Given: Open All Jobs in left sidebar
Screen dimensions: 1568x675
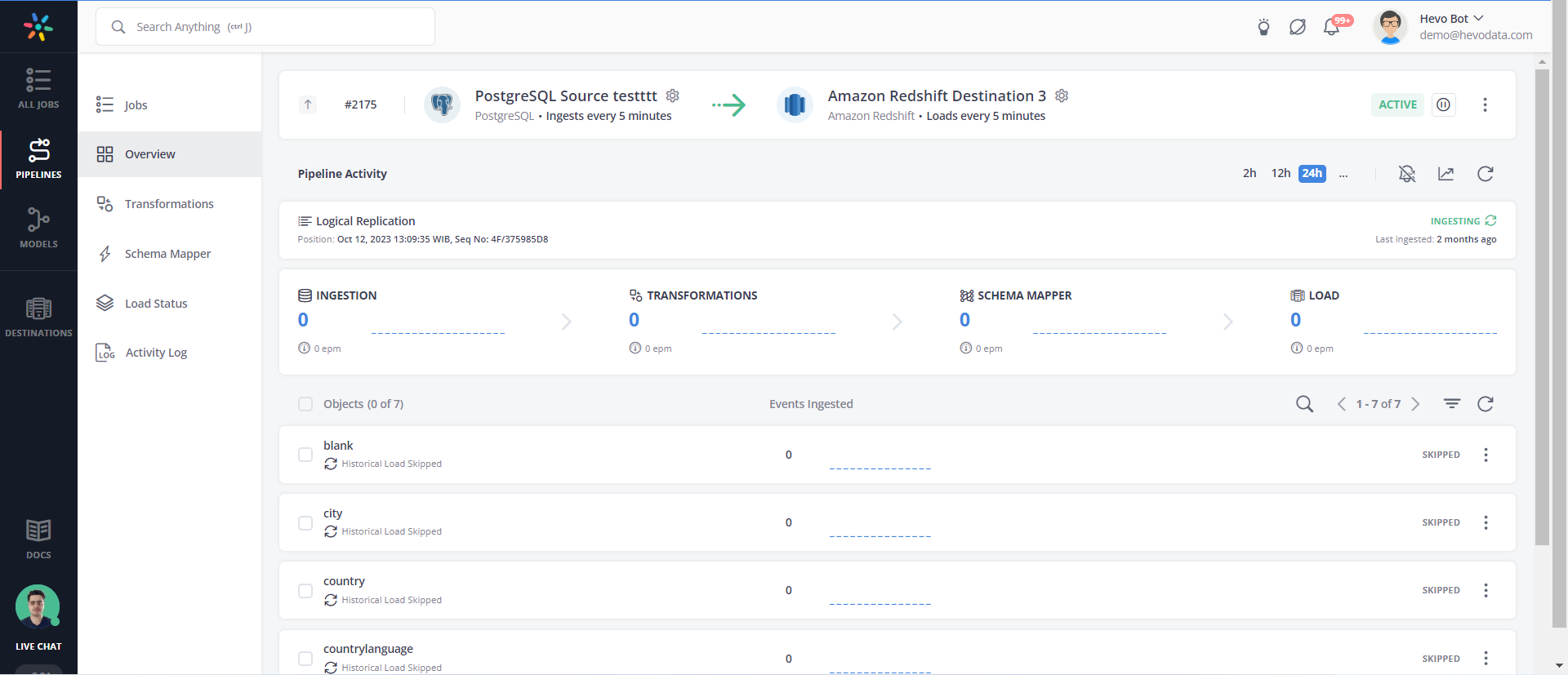Looking at the screenshot, I should pyautogui.click(x=38, y=87).
